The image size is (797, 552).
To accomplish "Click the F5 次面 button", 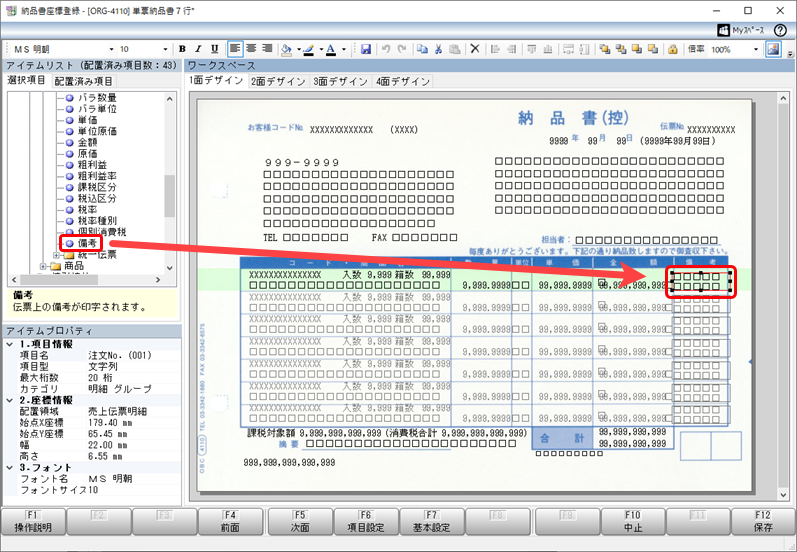I will coord(300,521).
